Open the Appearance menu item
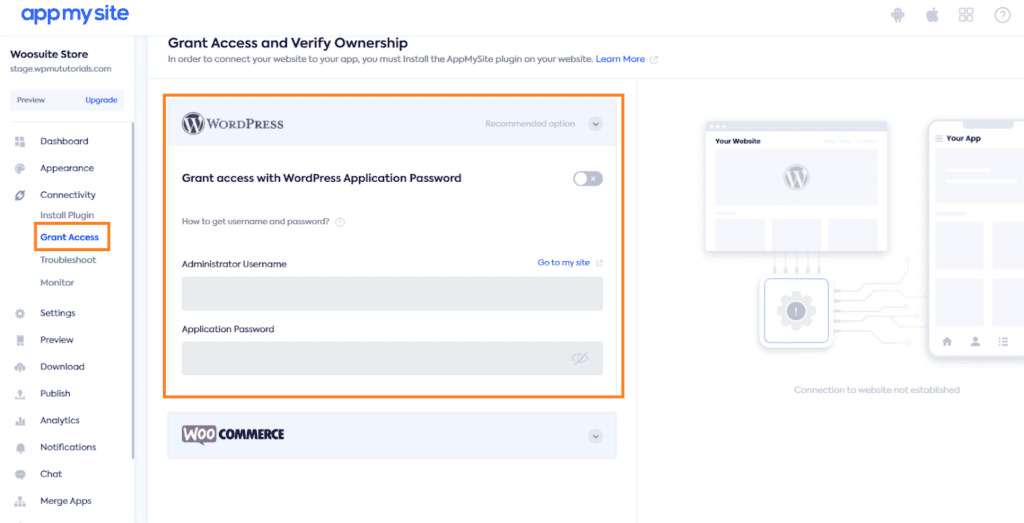Screen dimensions: 1024x523 pos(67,168)
